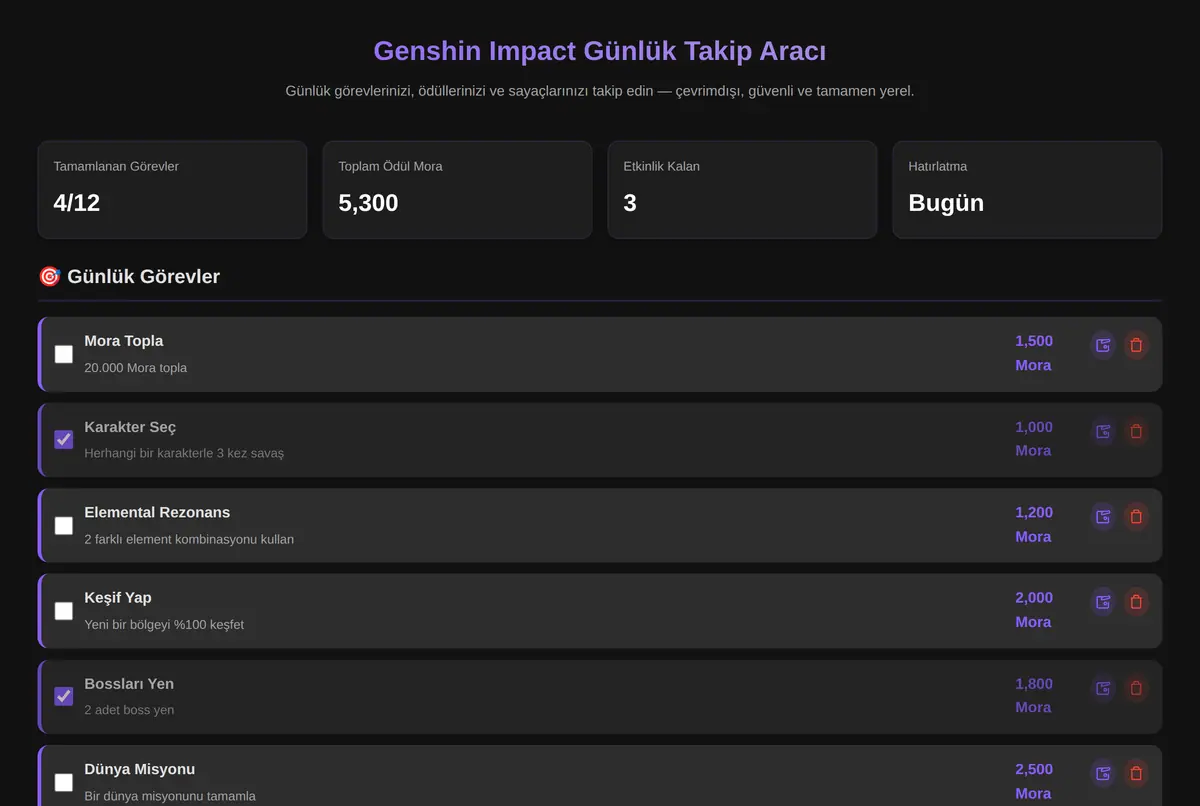
Task: Click 'Bir dünya misyonunu tamamla' text
Action: [x=170, y=796]
